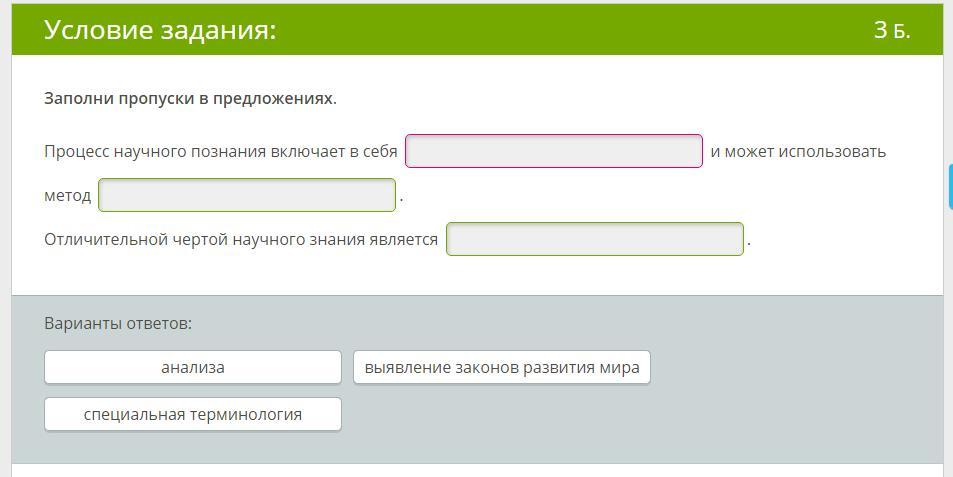This screenshot has height=477, width=953.
Task: Click the 'Заполни пропуски в предложениях.' instruction
Action: (x=190, y=98)
